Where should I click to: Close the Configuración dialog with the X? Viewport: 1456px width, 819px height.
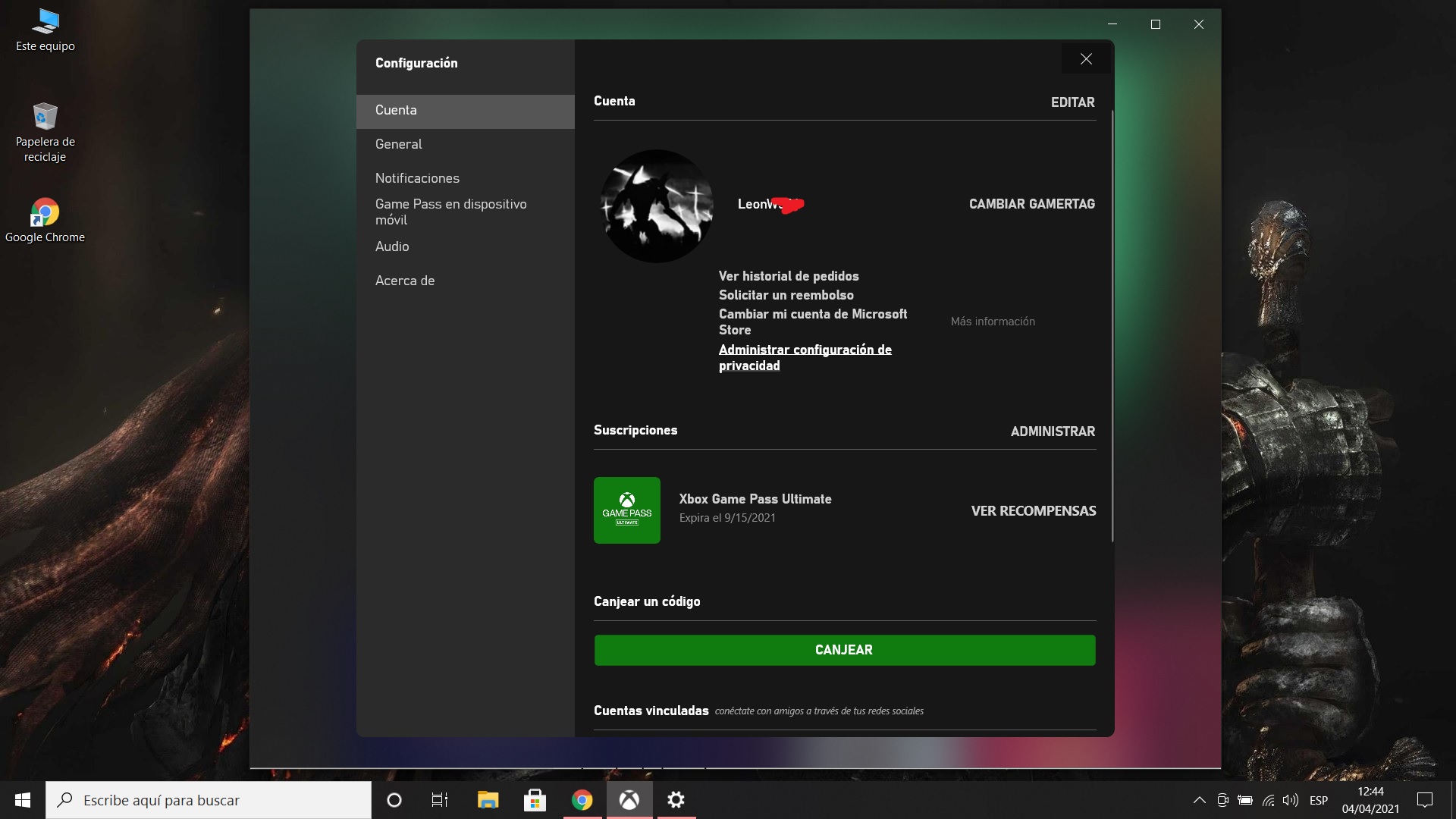pos(1086,59)
